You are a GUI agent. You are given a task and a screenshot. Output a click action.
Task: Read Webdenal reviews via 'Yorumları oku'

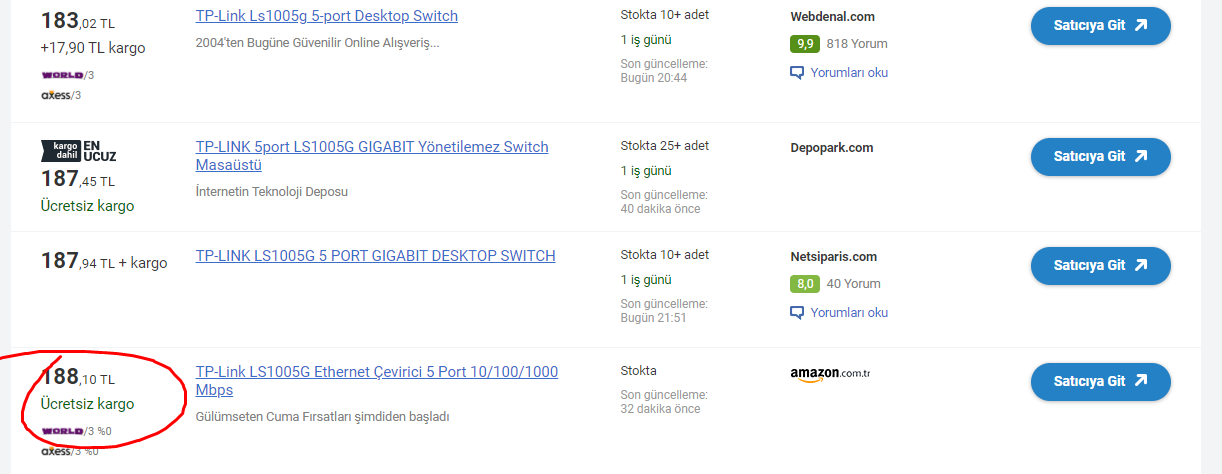click(x=848, y=73)
